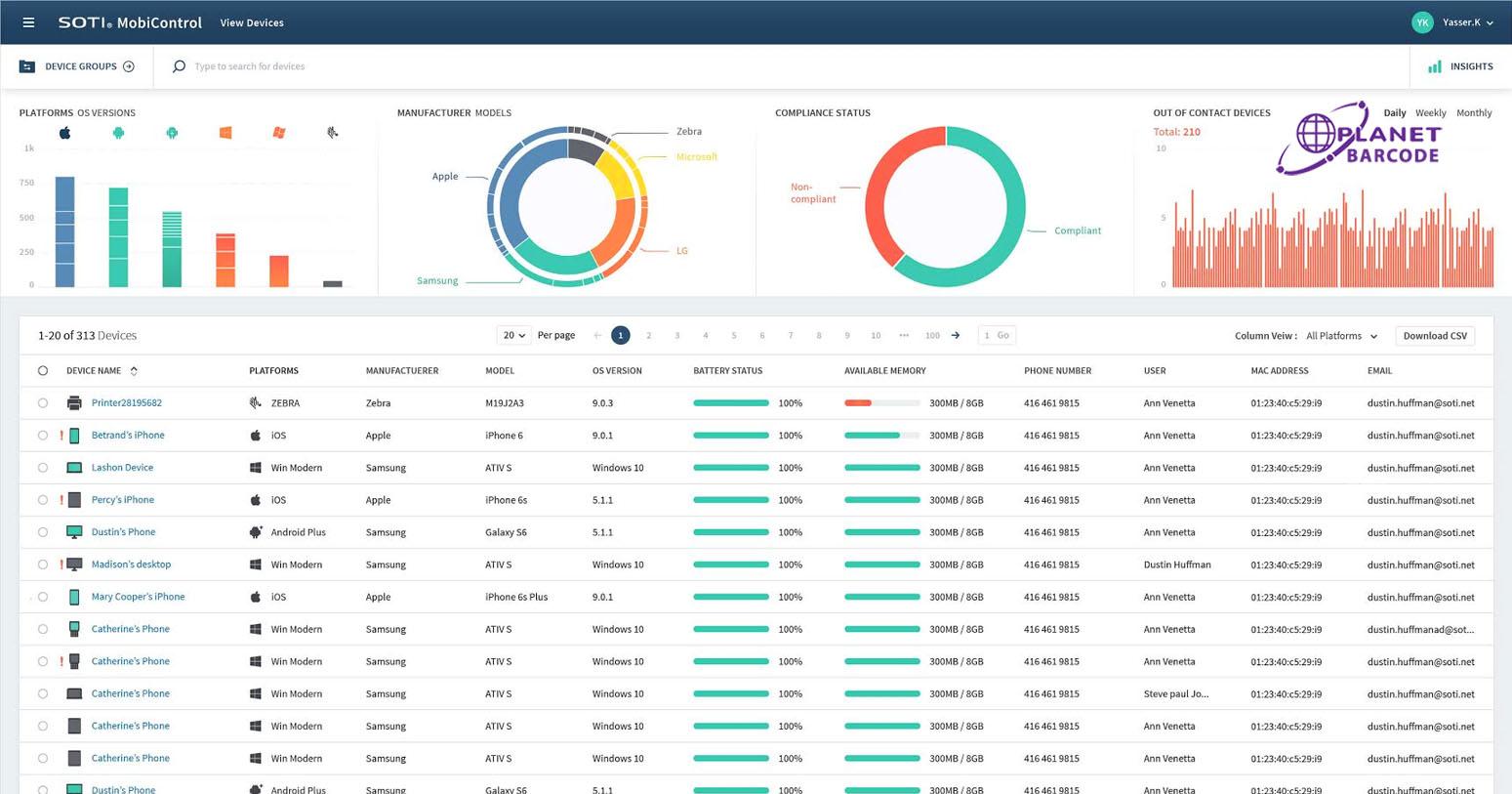1512x794 pixels.
Task: Open the Yasser.K user menu
Action: [x=1452, y=22]
